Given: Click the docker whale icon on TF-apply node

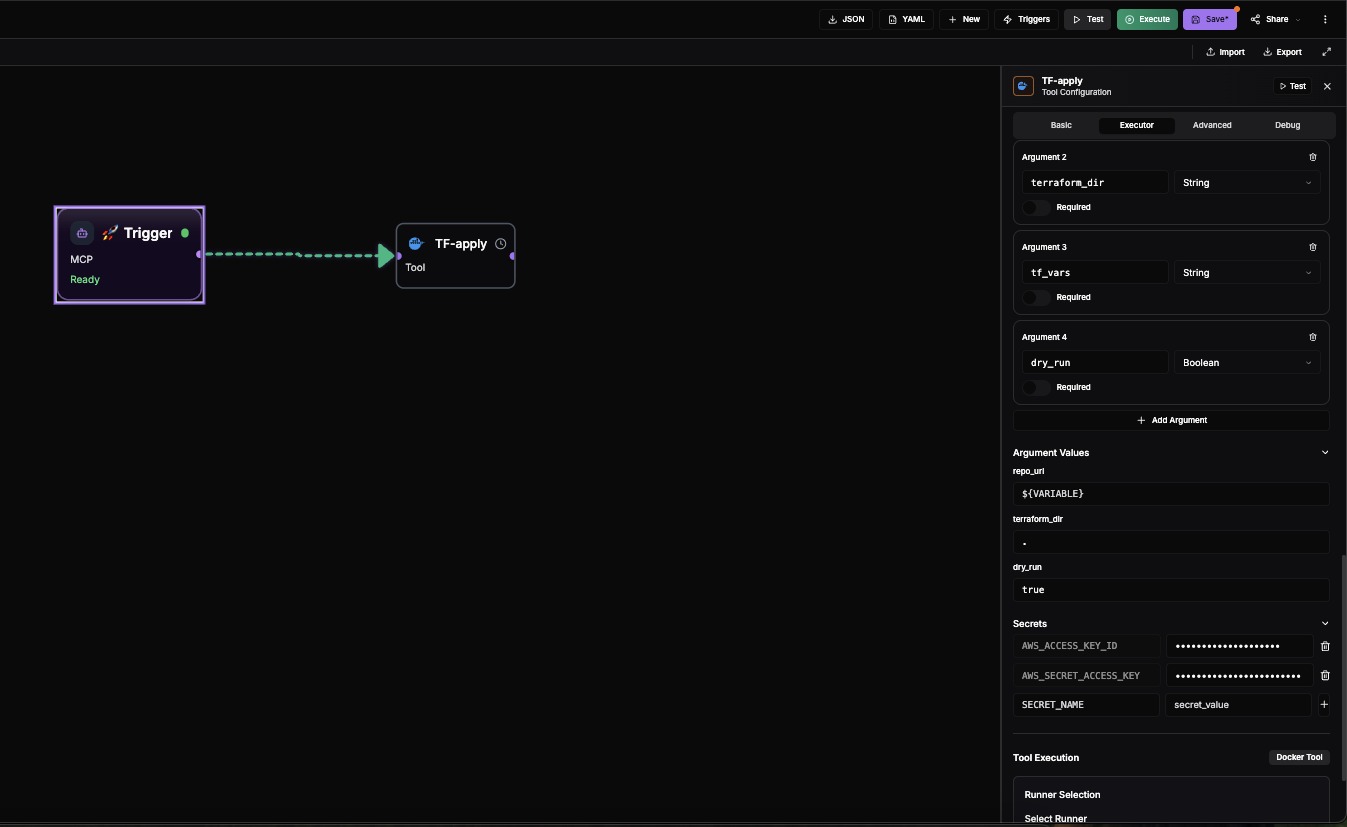Looking at the screenshot, I should coord(416,243).
